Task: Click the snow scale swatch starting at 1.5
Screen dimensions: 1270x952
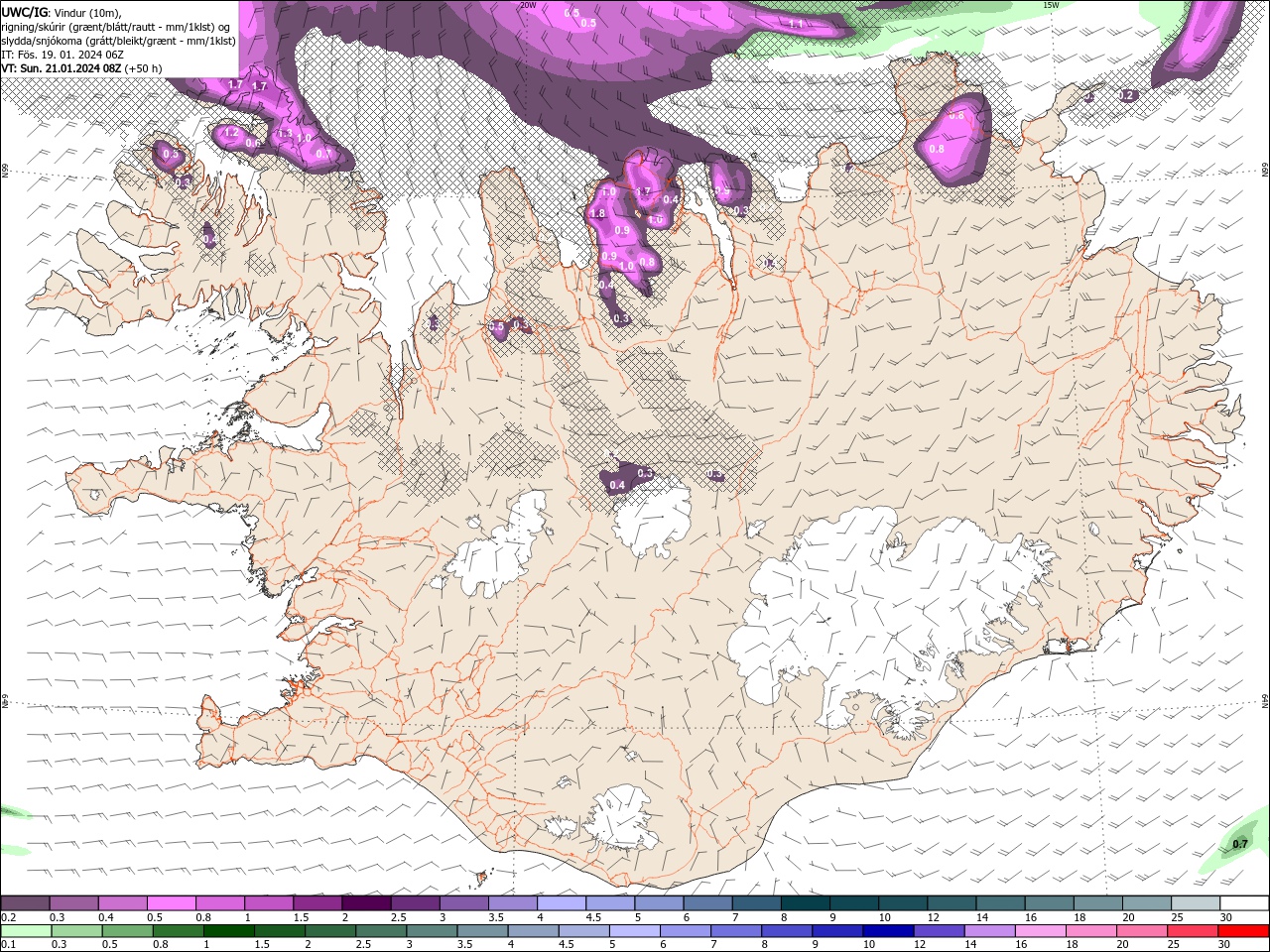Action: [x=317, y=903]
